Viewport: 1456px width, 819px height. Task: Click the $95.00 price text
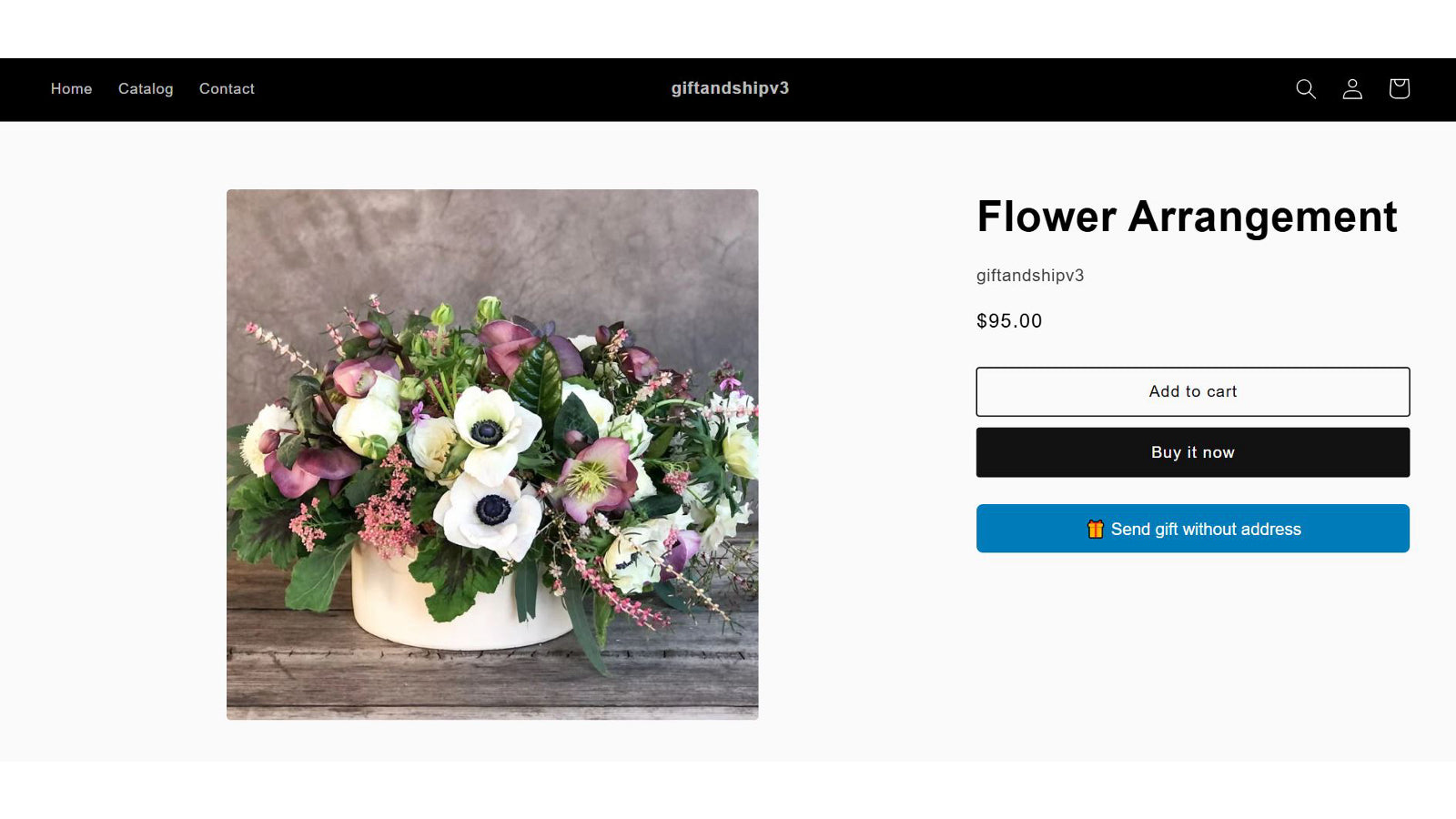point(1009,321)
